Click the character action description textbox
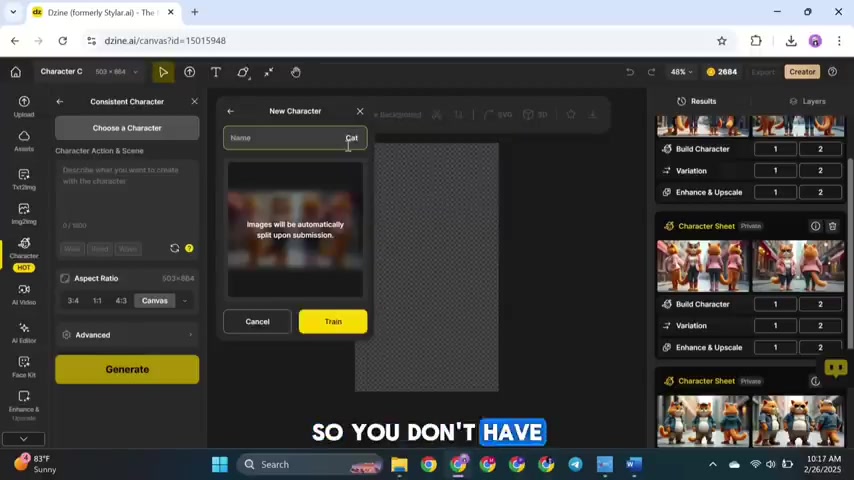 [127, 191]
